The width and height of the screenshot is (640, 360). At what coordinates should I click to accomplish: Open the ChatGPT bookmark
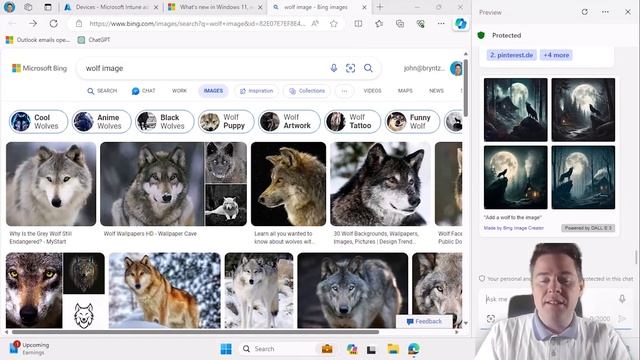click(94, 40)
